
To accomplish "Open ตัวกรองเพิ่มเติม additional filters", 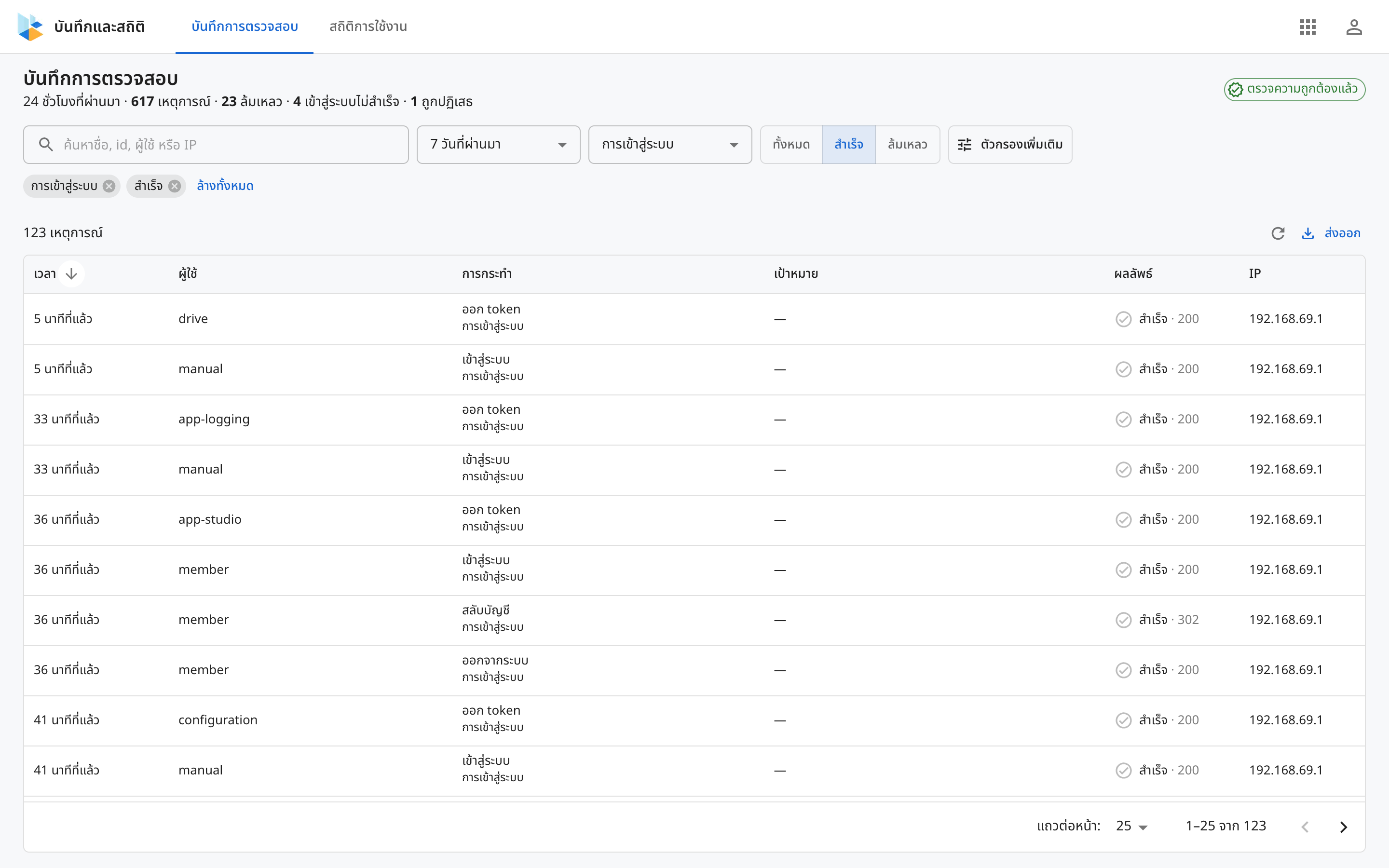I will point(1009,145).
